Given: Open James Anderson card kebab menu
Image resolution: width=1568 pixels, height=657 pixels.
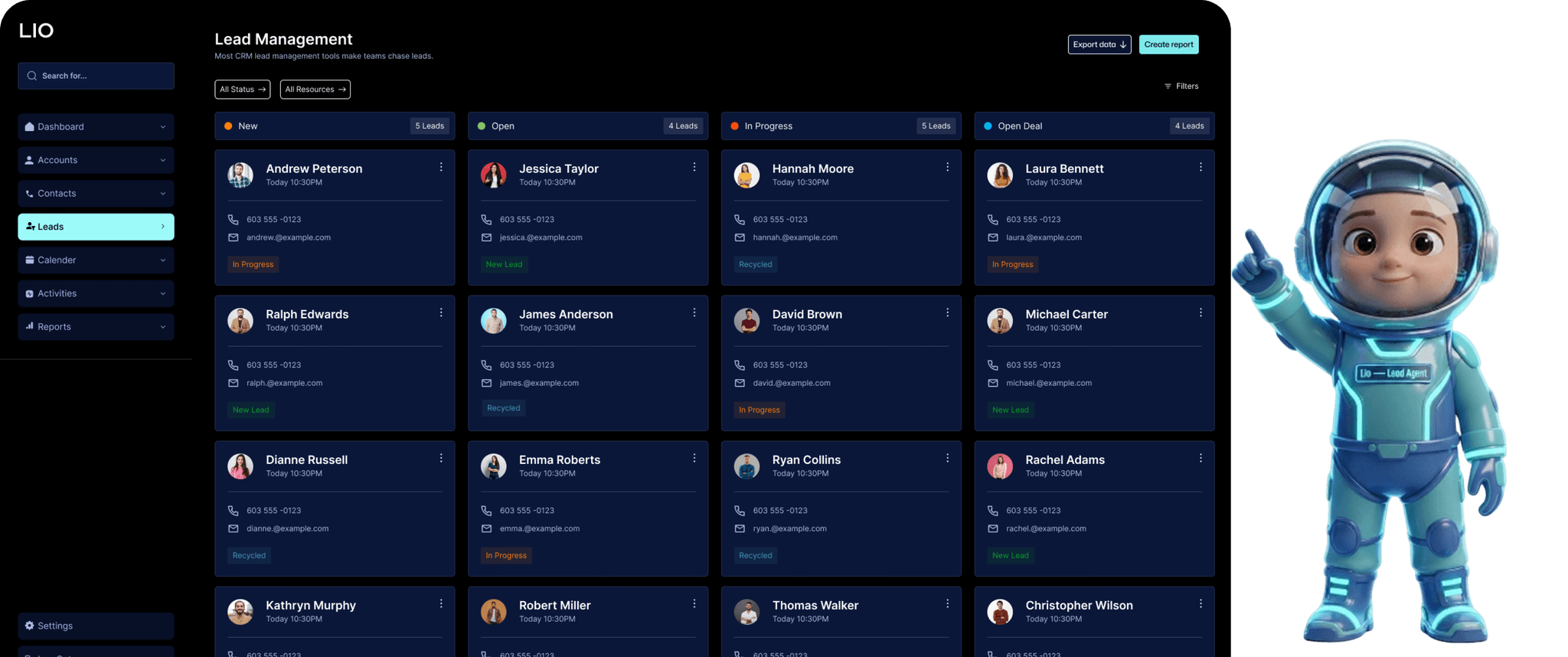Looking at the screenshot, I should click(694, 312).
